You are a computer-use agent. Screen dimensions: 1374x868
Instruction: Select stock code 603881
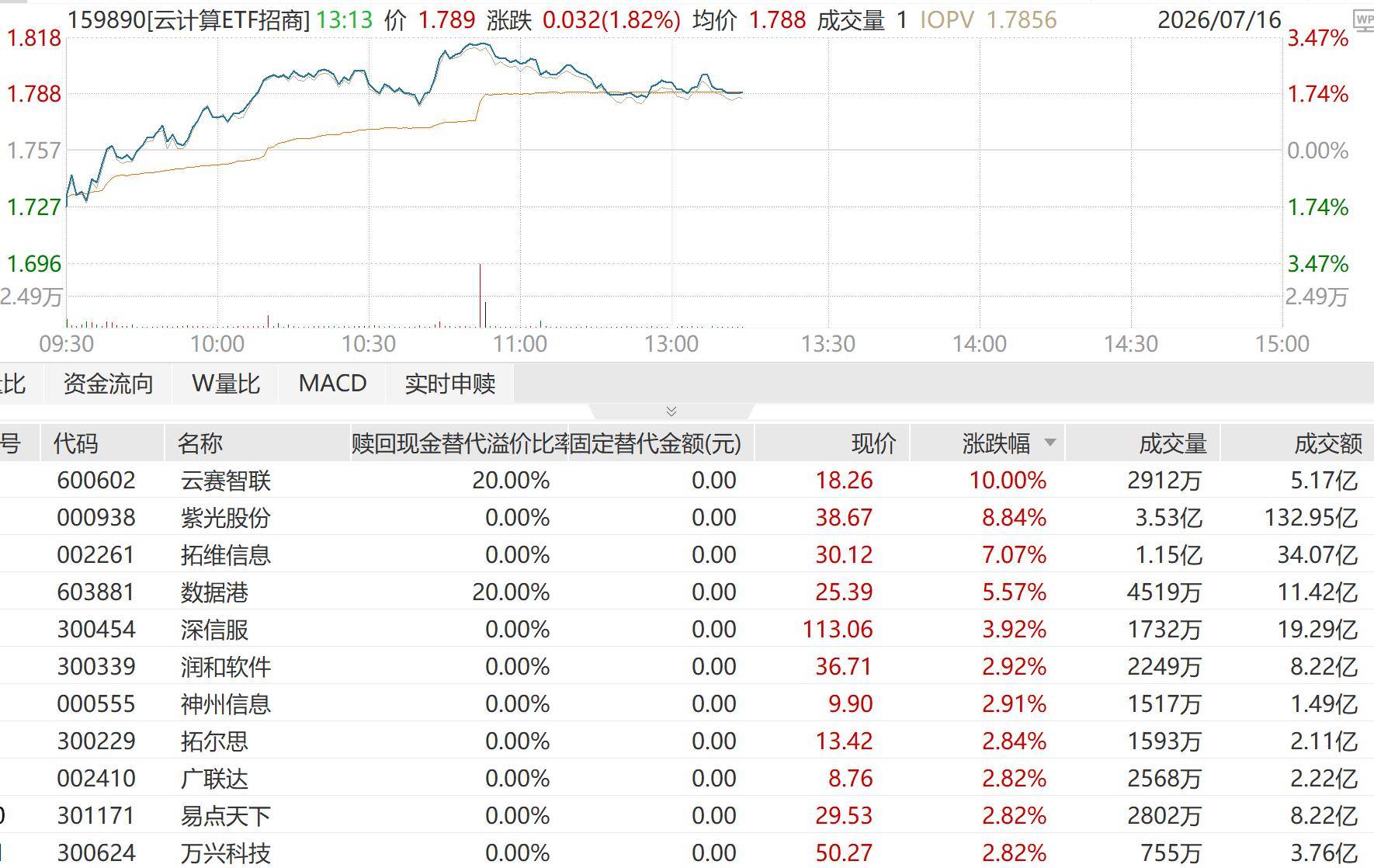point(96,592)
